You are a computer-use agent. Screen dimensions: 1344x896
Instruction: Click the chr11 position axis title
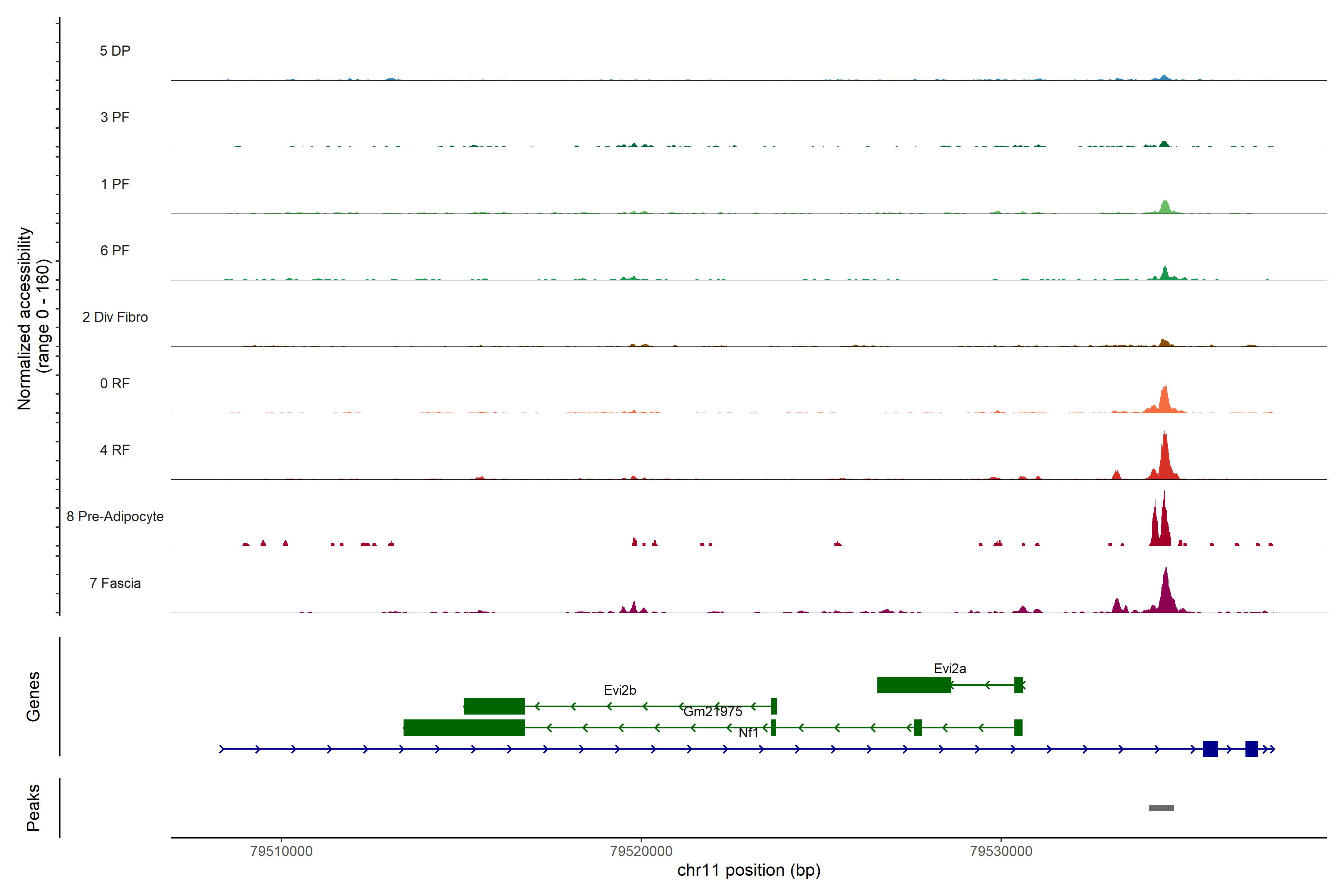point(748,870)
